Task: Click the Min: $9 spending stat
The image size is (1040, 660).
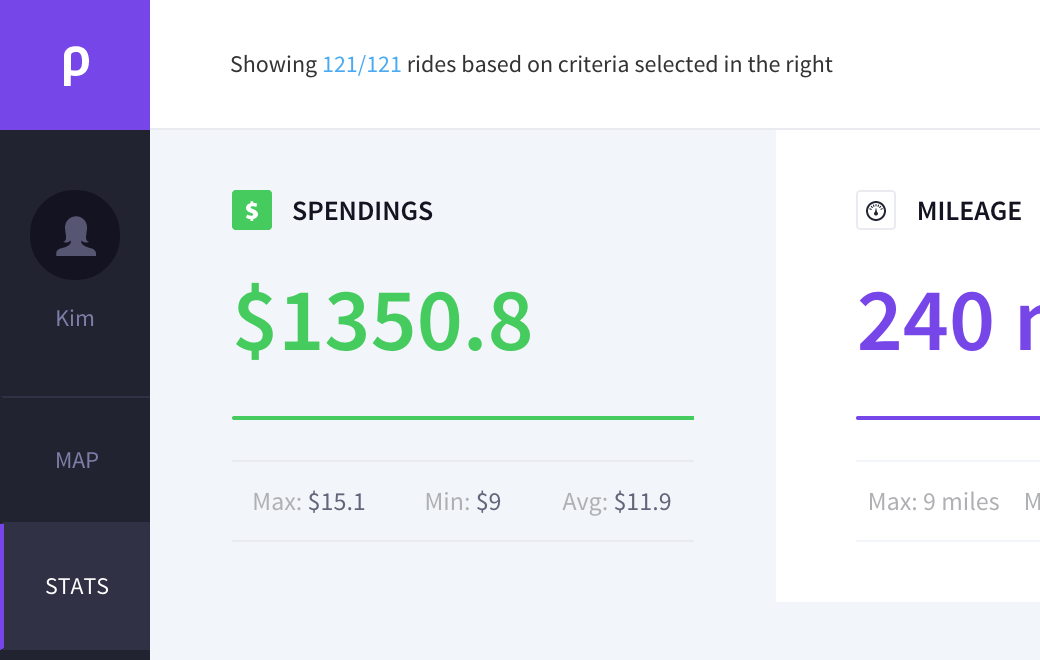Action: pos(463,501)
